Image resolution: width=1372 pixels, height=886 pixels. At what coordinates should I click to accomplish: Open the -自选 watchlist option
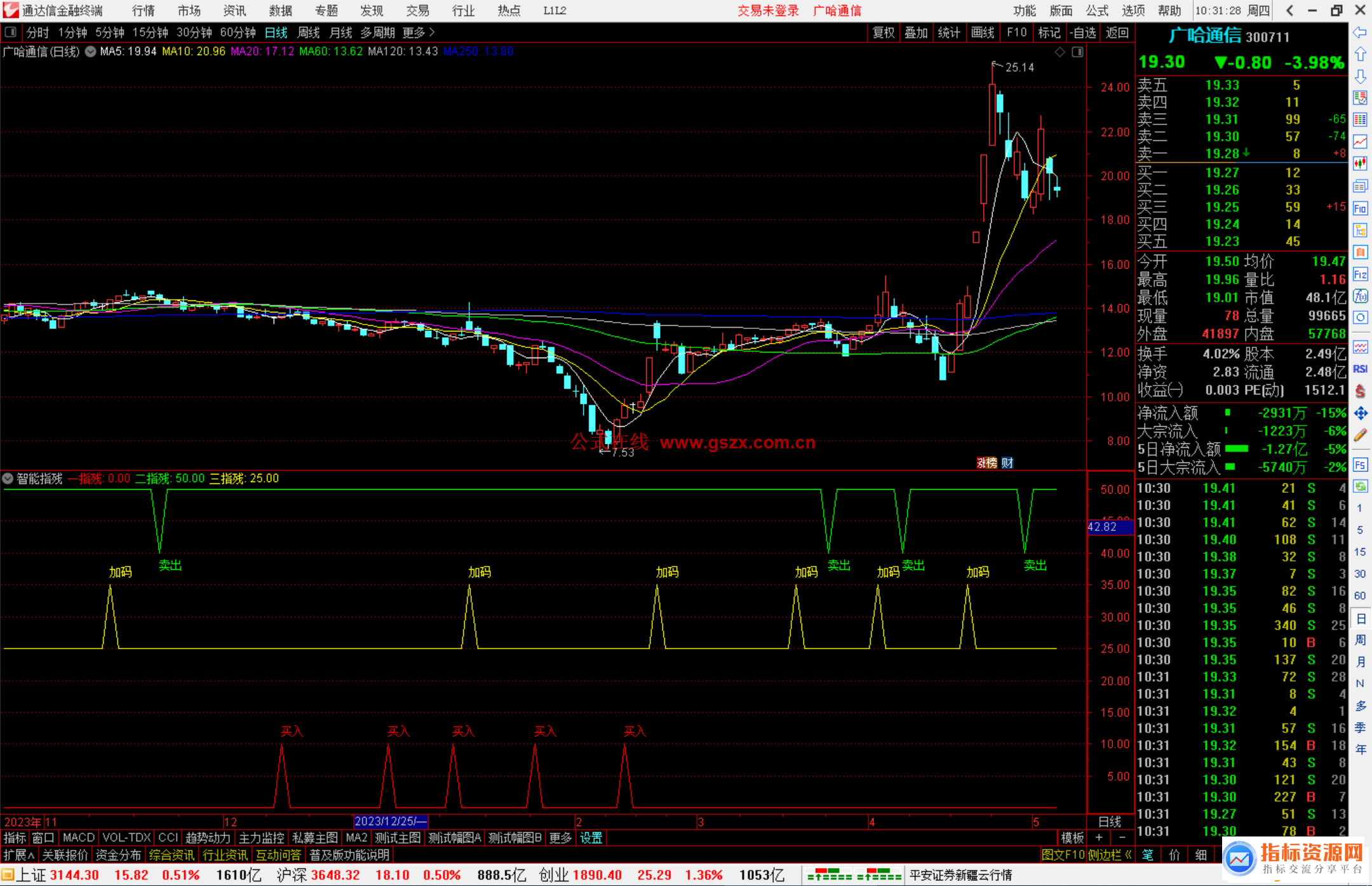pyautogui.click(x=1082, y=32)
